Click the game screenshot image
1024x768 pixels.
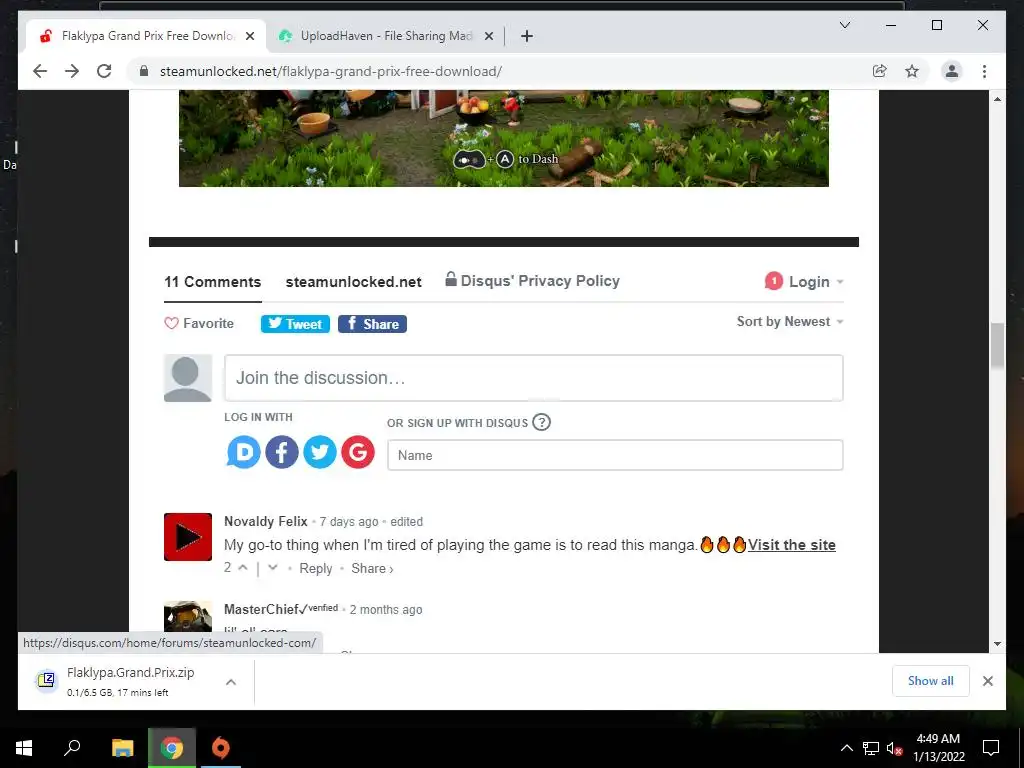[x=504, y=138]
